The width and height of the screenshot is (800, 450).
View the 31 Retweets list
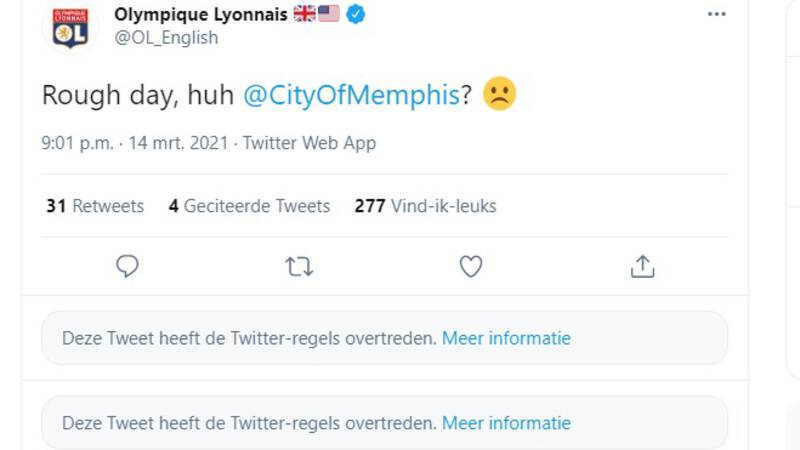95,206
